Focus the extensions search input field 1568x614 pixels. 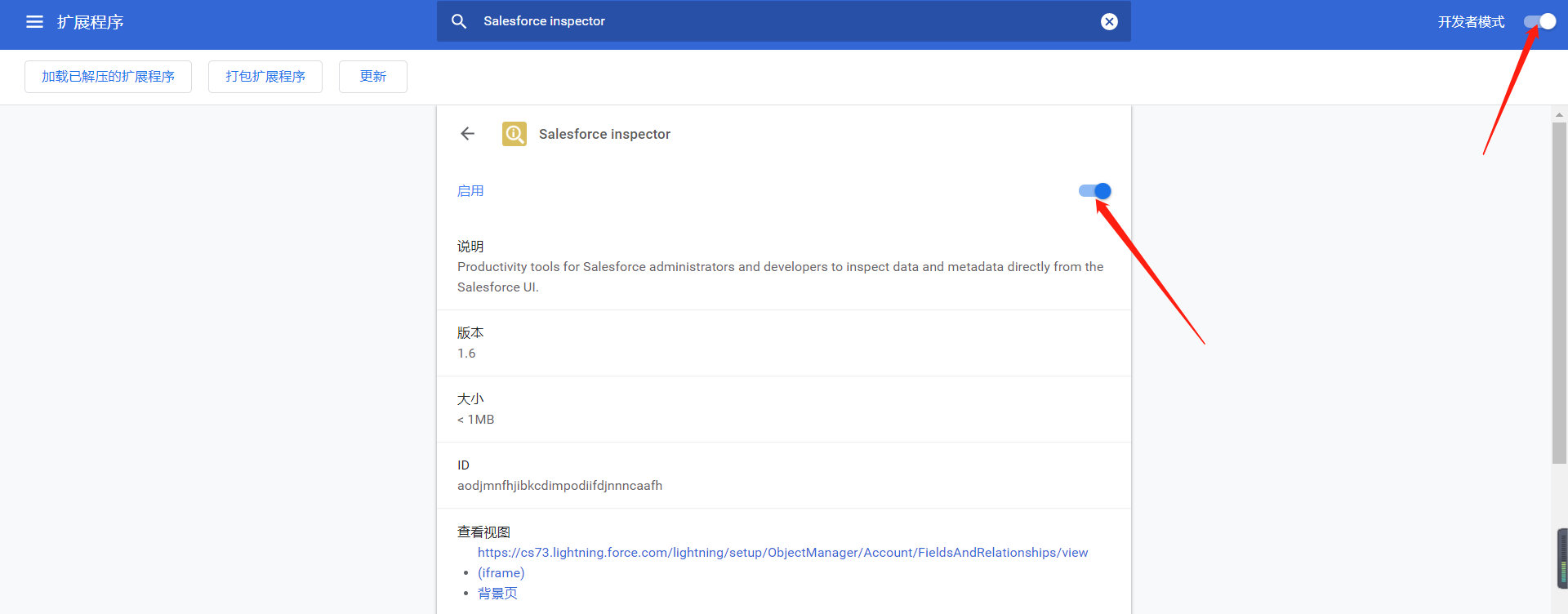pyautogui.click(x=784, y=21)
